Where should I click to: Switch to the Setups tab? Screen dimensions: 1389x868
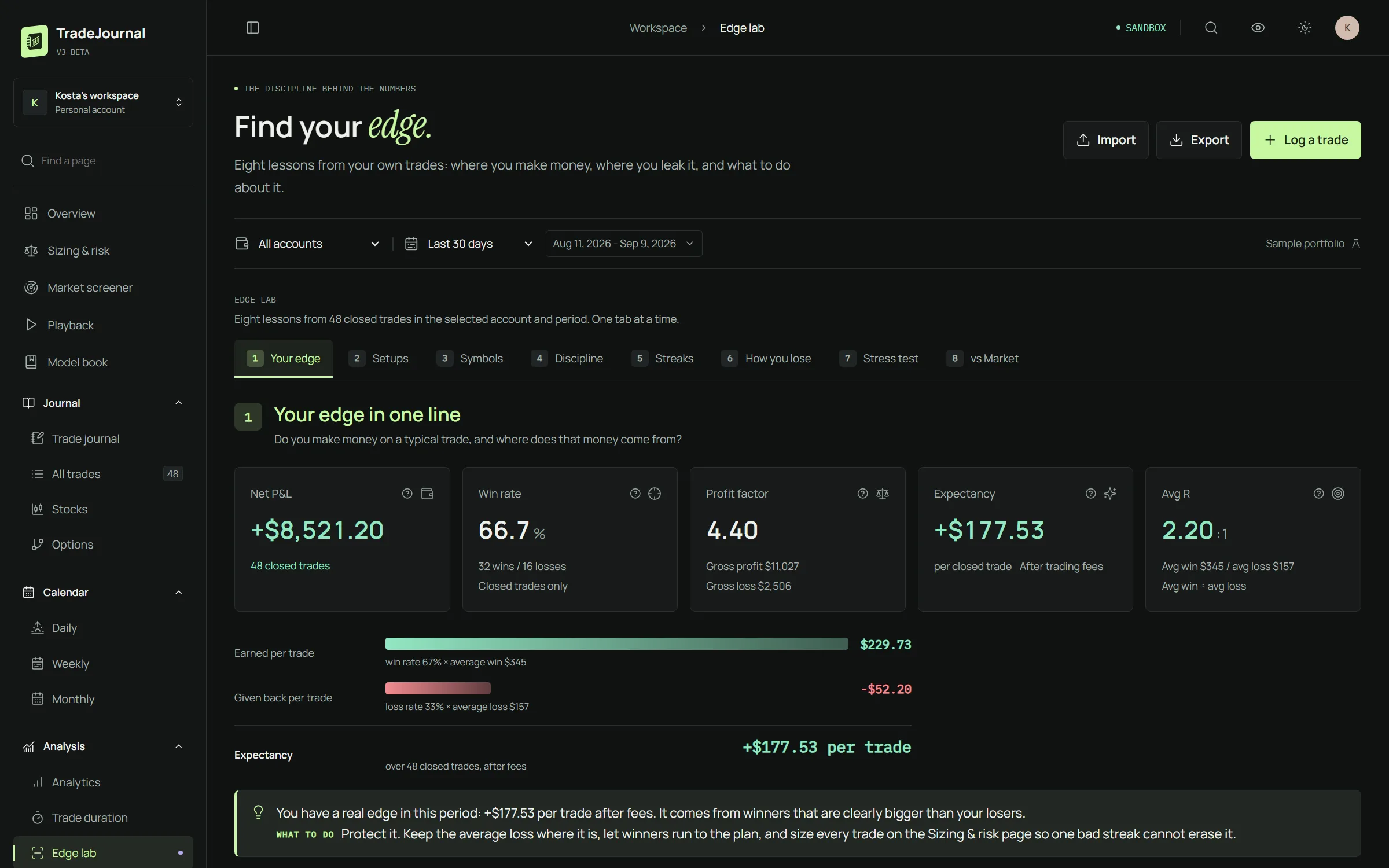[379, 359]
